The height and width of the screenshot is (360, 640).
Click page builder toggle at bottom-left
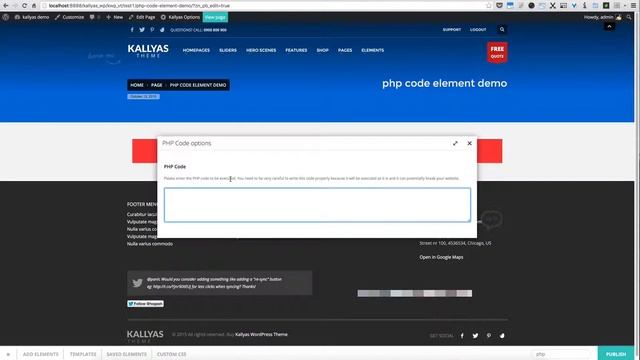click(8, 354)
